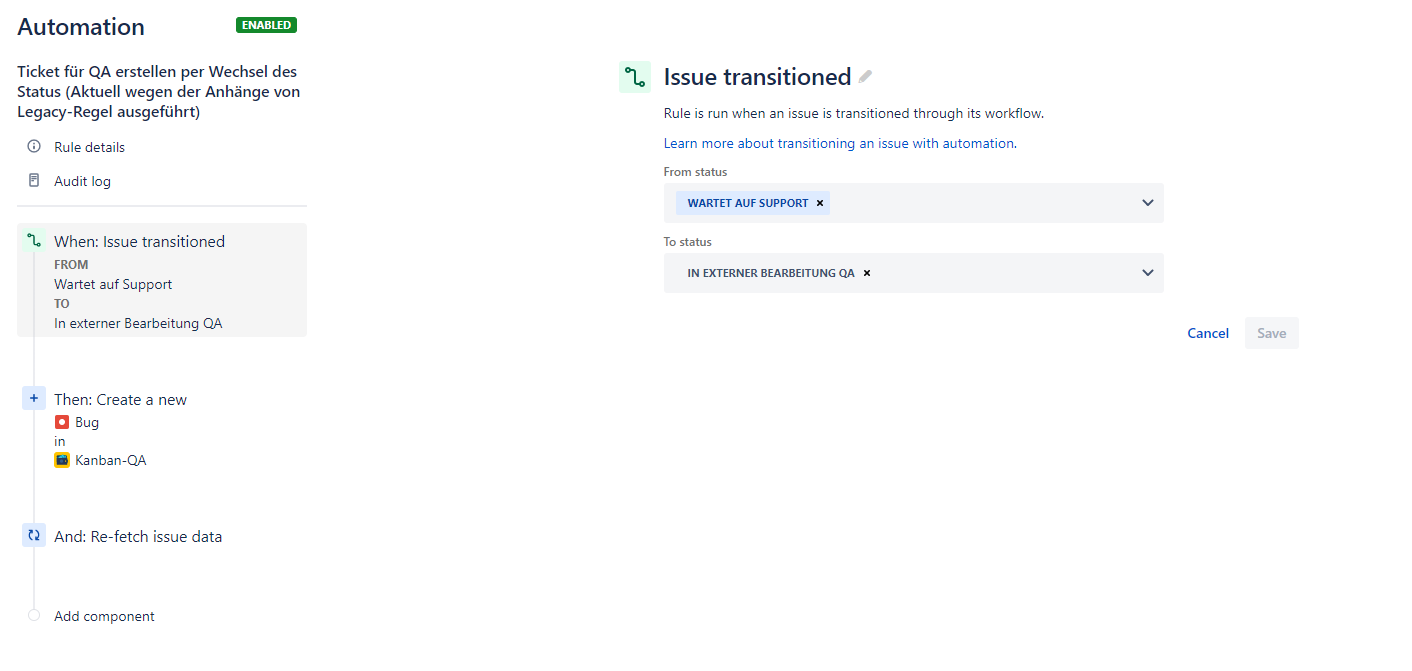Click Add component
The image size is (1412, 671).
point(104,616)
